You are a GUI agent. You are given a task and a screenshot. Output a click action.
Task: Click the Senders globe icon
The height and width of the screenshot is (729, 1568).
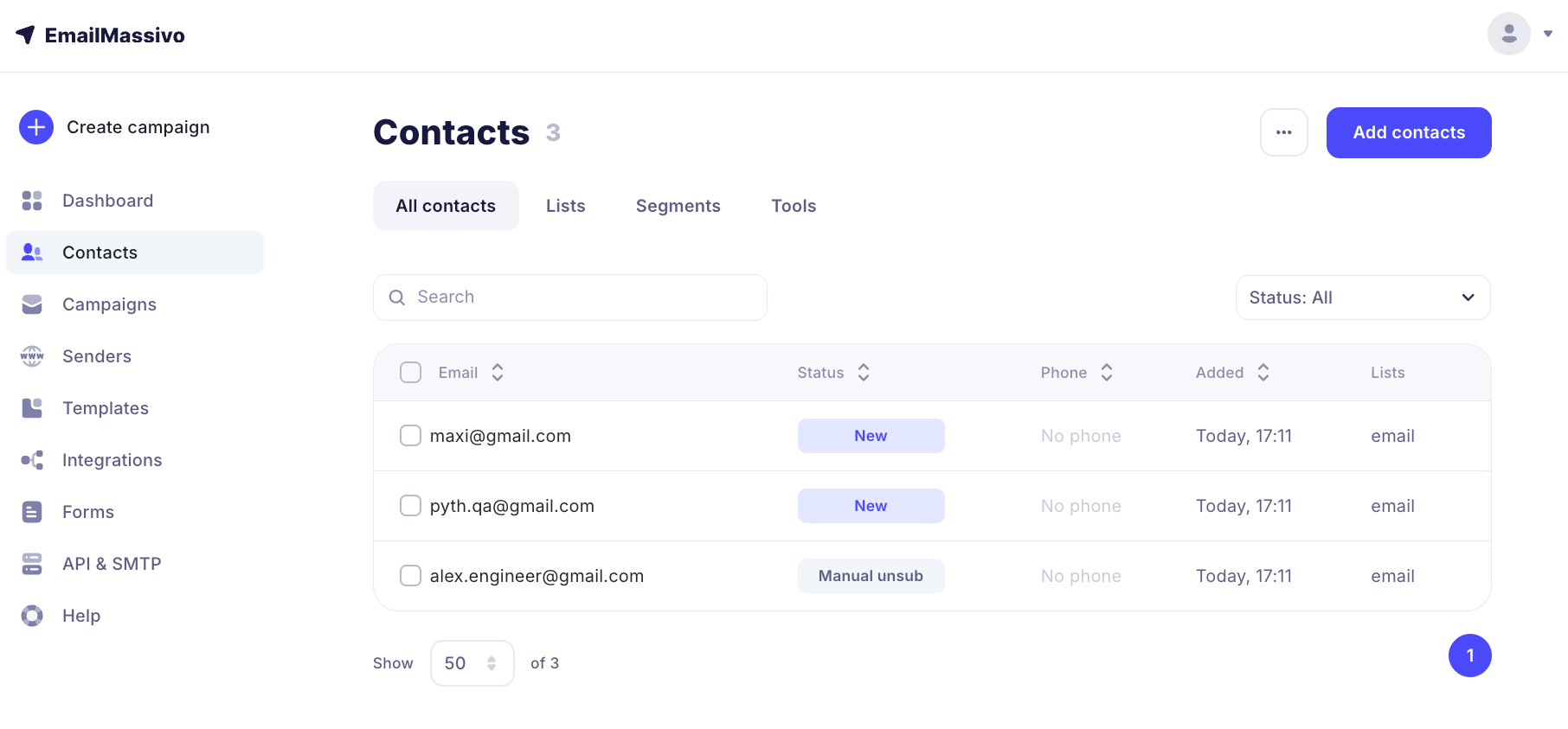pos(32,356)
